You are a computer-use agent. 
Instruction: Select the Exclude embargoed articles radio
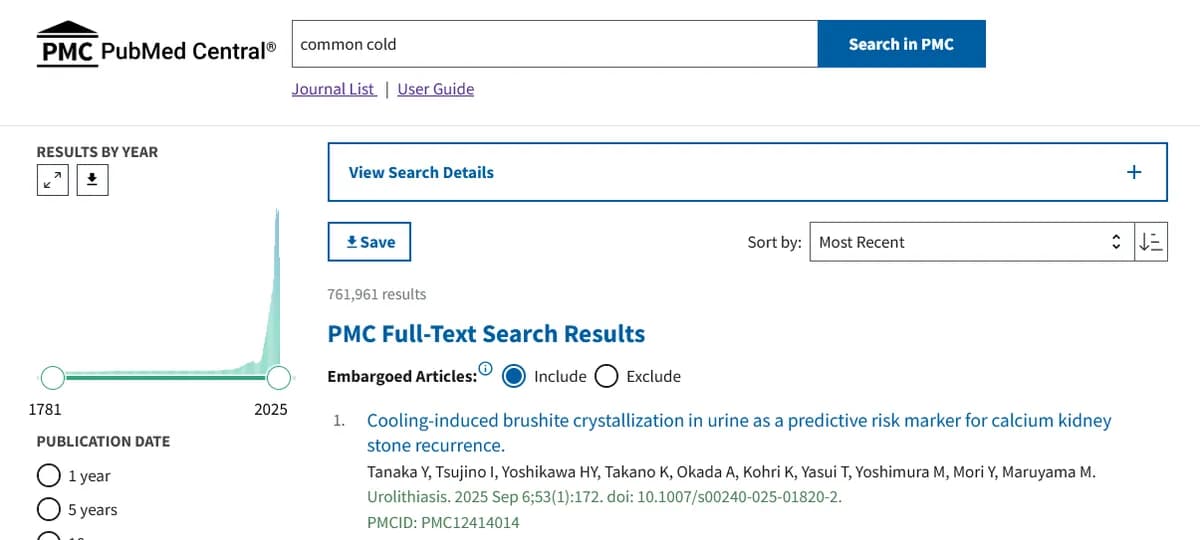(606, 376)
